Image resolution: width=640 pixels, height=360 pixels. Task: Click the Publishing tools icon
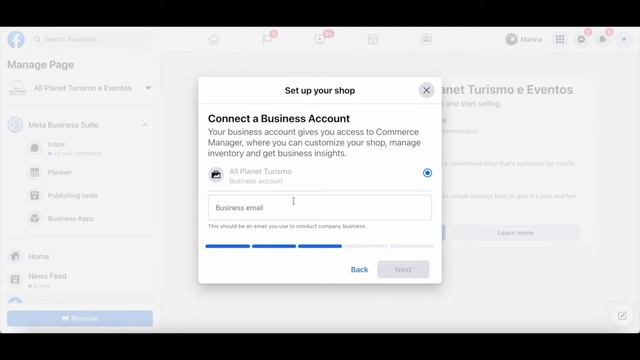(35, 196)
